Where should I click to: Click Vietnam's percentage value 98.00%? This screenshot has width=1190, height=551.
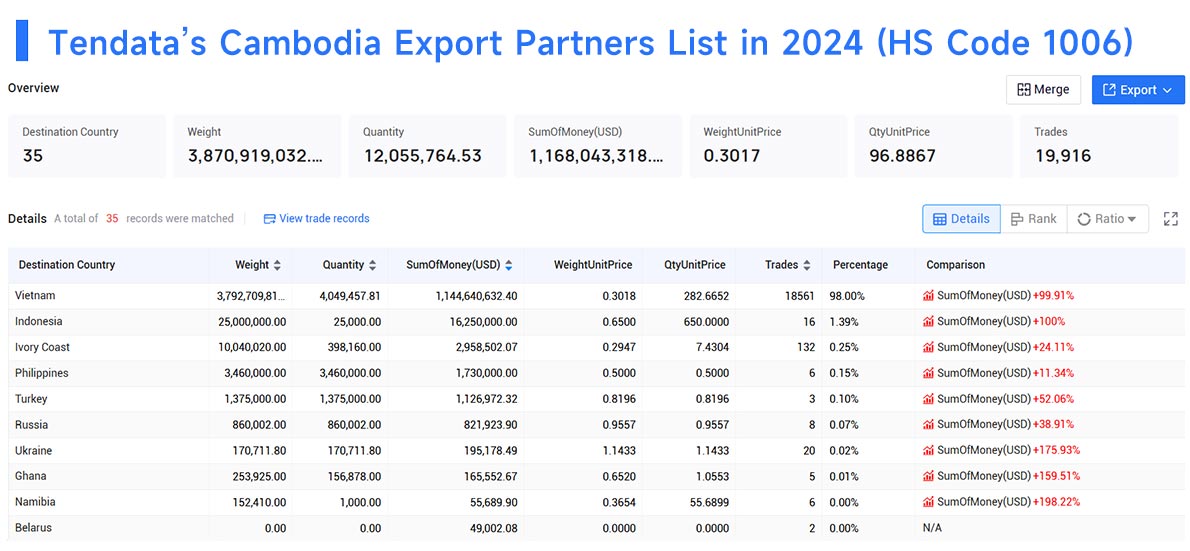(849, 296)
